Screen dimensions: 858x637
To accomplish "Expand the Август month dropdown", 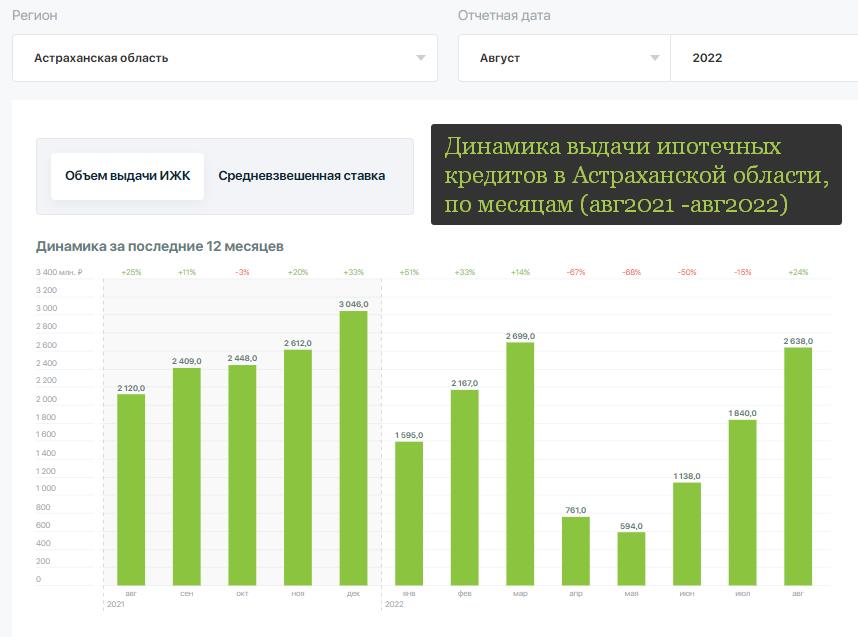I will click(564, 58).
